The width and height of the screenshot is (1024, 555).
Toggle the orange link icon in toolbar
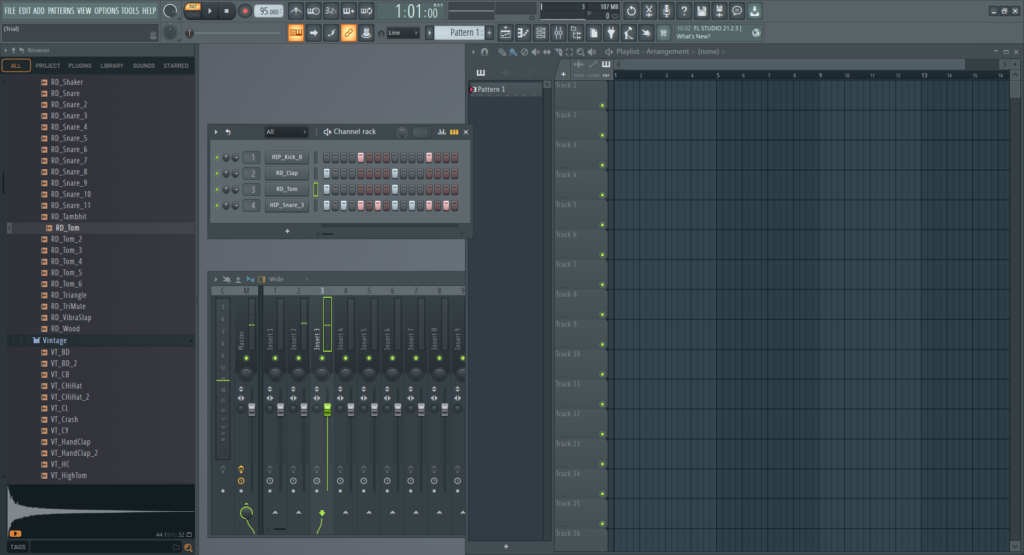pyautogui.click(x=349, y=33)
